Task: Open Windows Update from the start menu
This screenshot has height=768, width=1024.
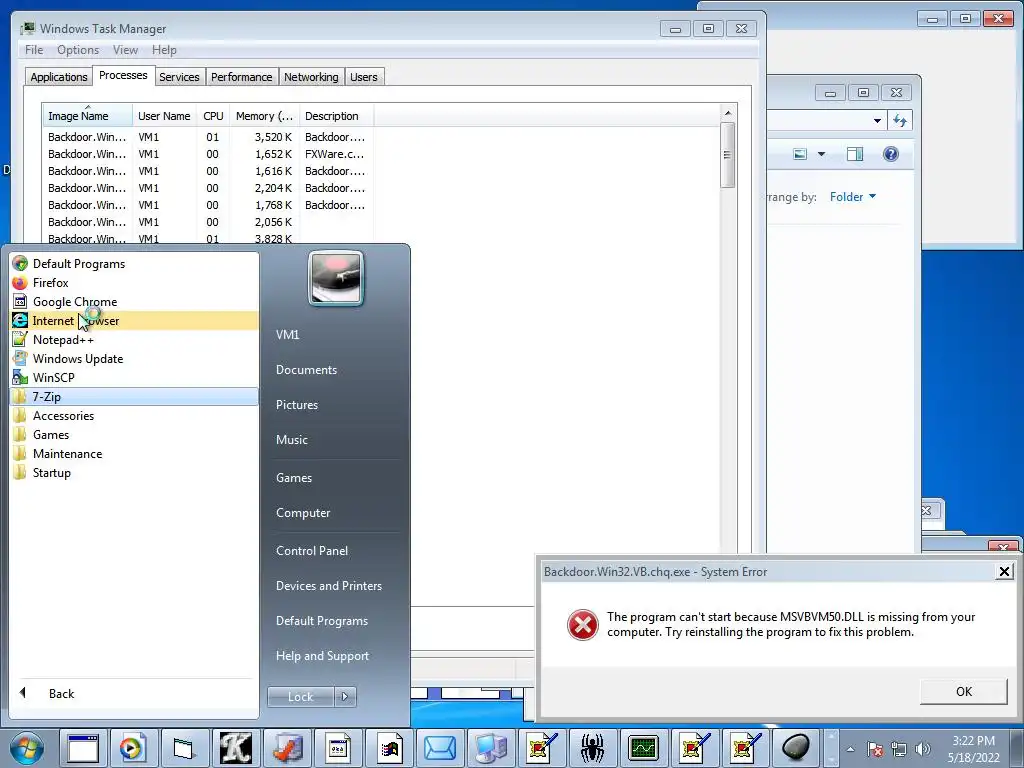Action: coord(134,359)
